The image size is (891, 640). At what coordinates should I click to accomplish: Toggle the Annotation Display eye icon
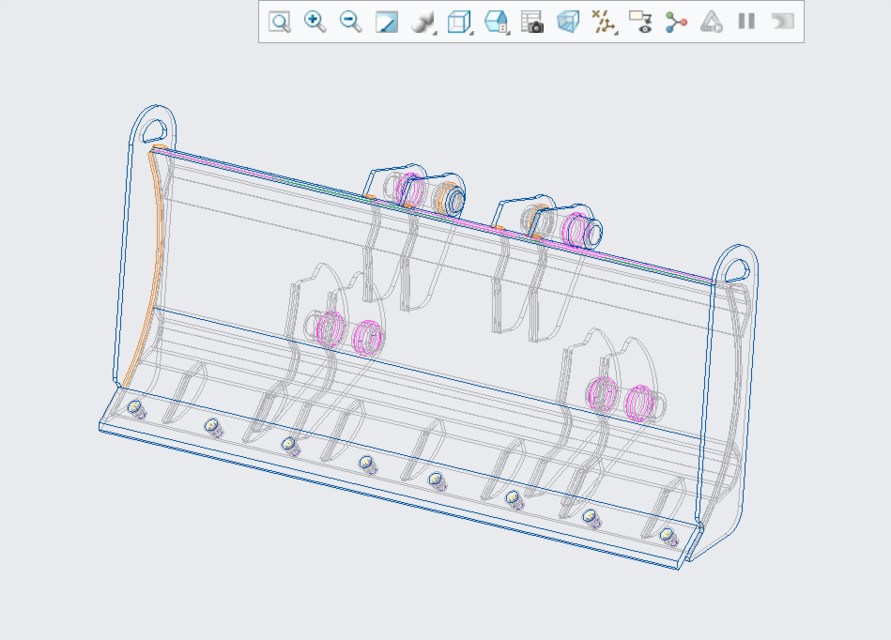pos(638,22)
